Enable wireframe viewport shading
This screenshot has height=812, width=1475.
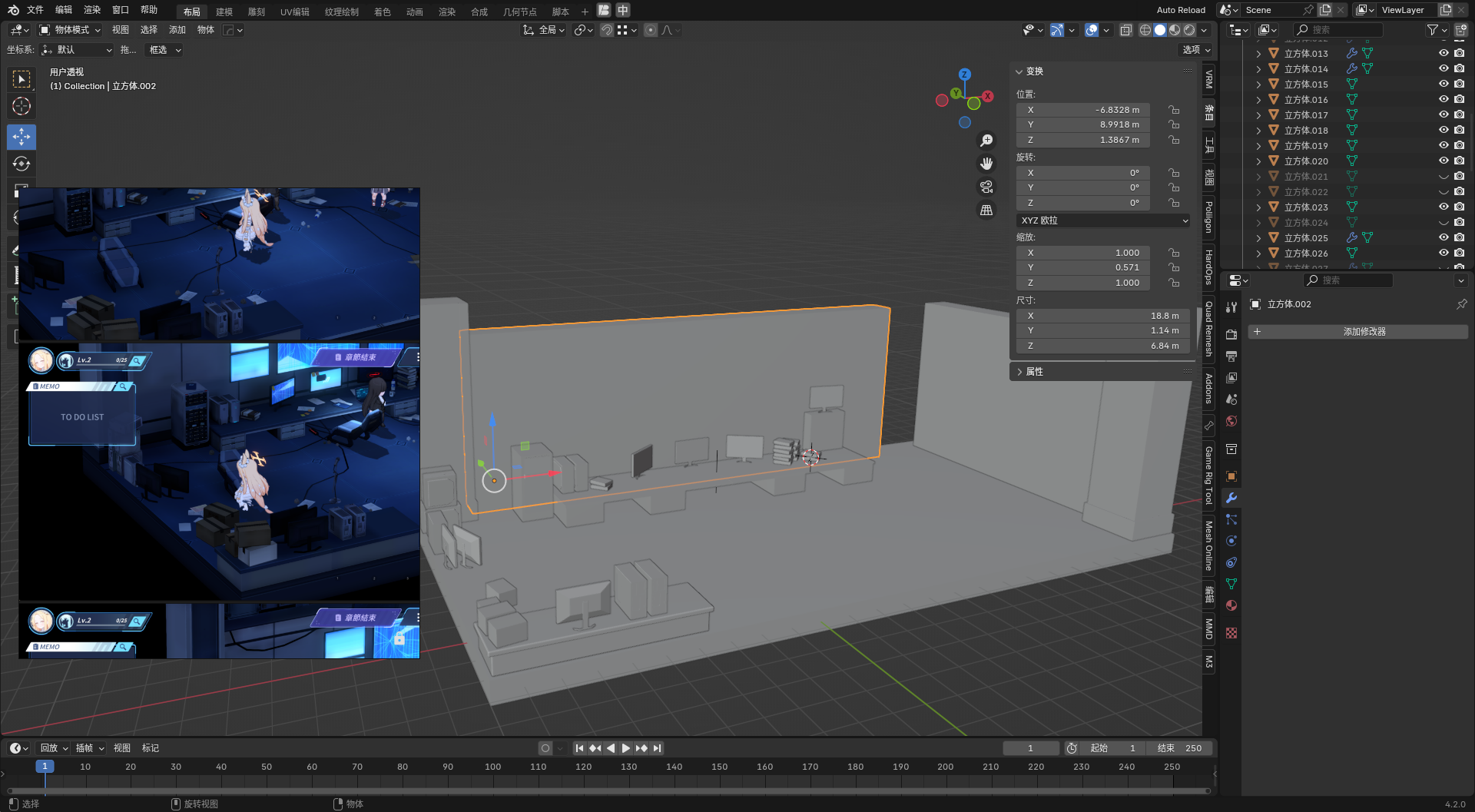1145,30
